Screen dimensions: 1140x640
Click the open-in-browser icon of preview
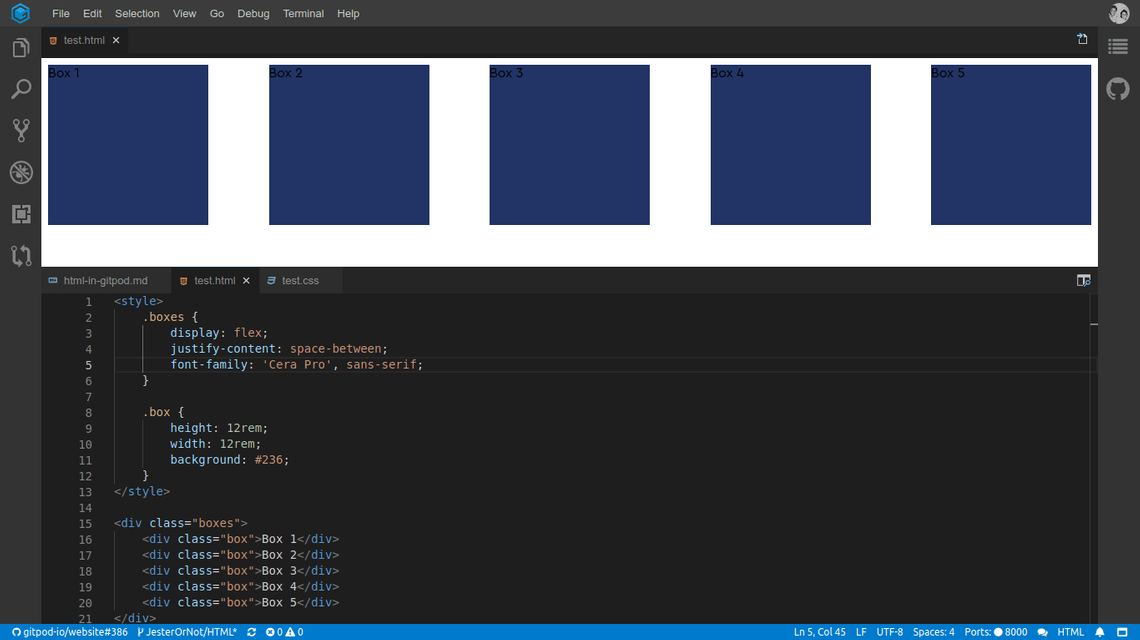1083,39
